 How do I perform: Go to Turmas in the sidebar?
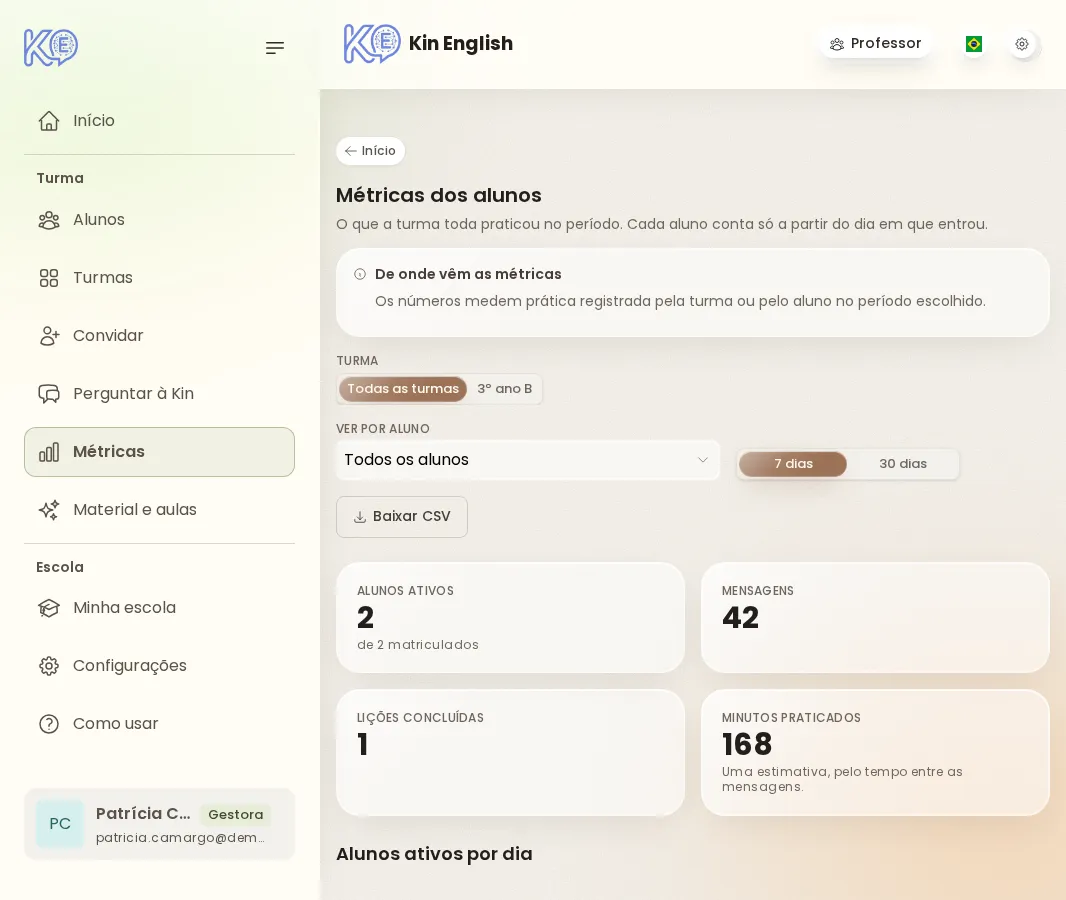click(160, 278)
